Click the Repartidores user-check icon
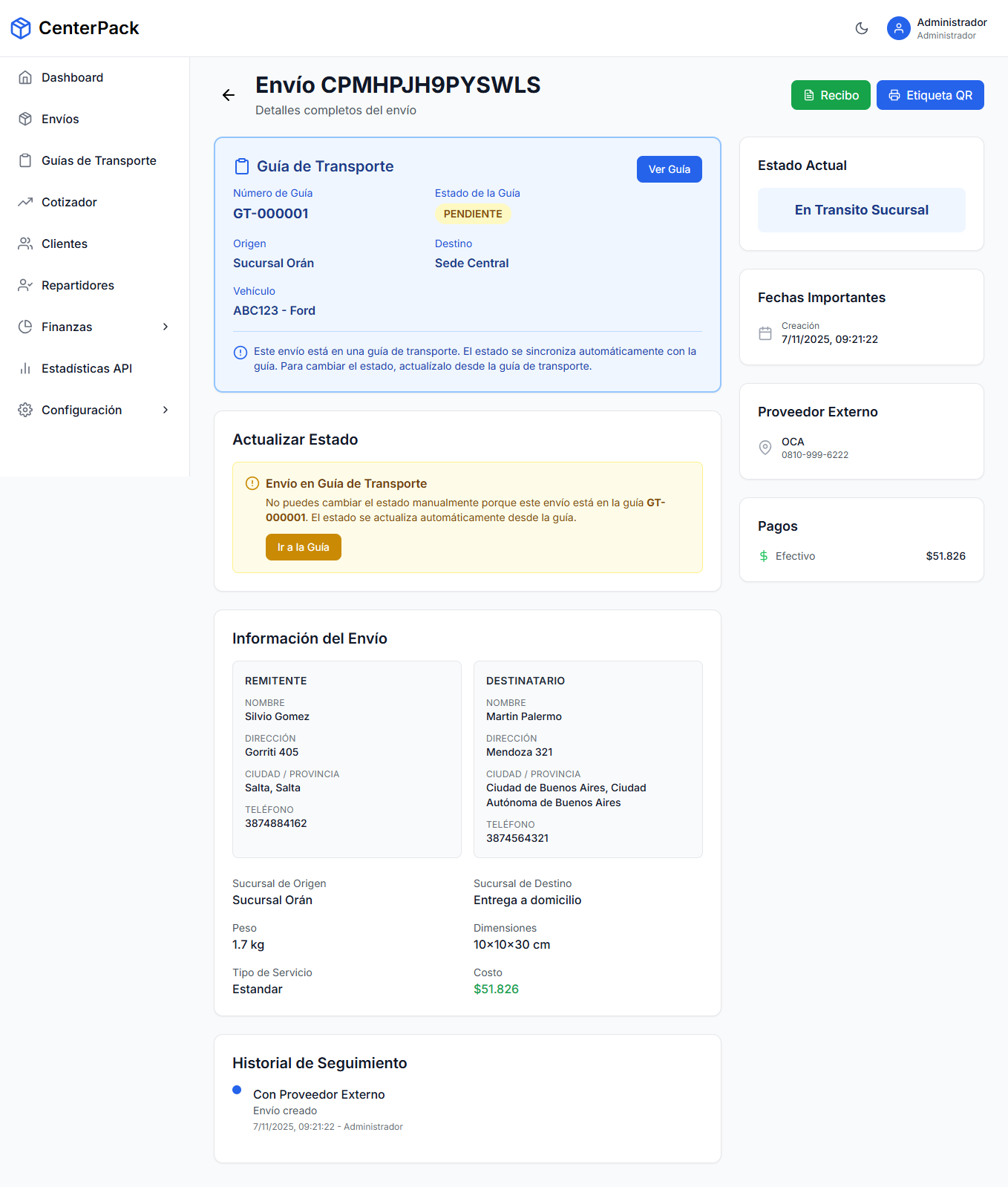 (x=25, y=286)
